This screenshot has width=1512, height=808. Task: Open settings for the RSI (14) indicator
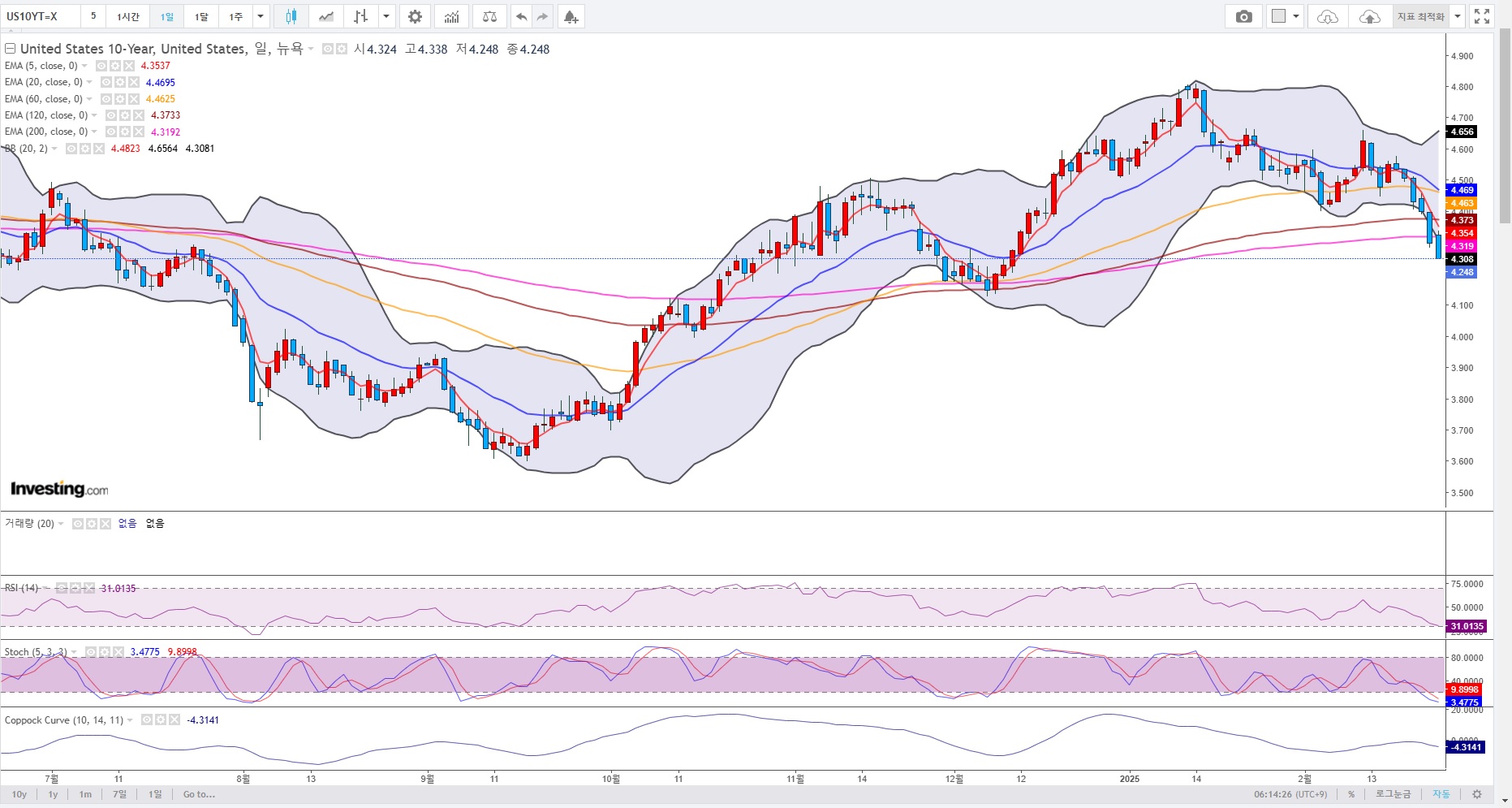click(75, 588)
